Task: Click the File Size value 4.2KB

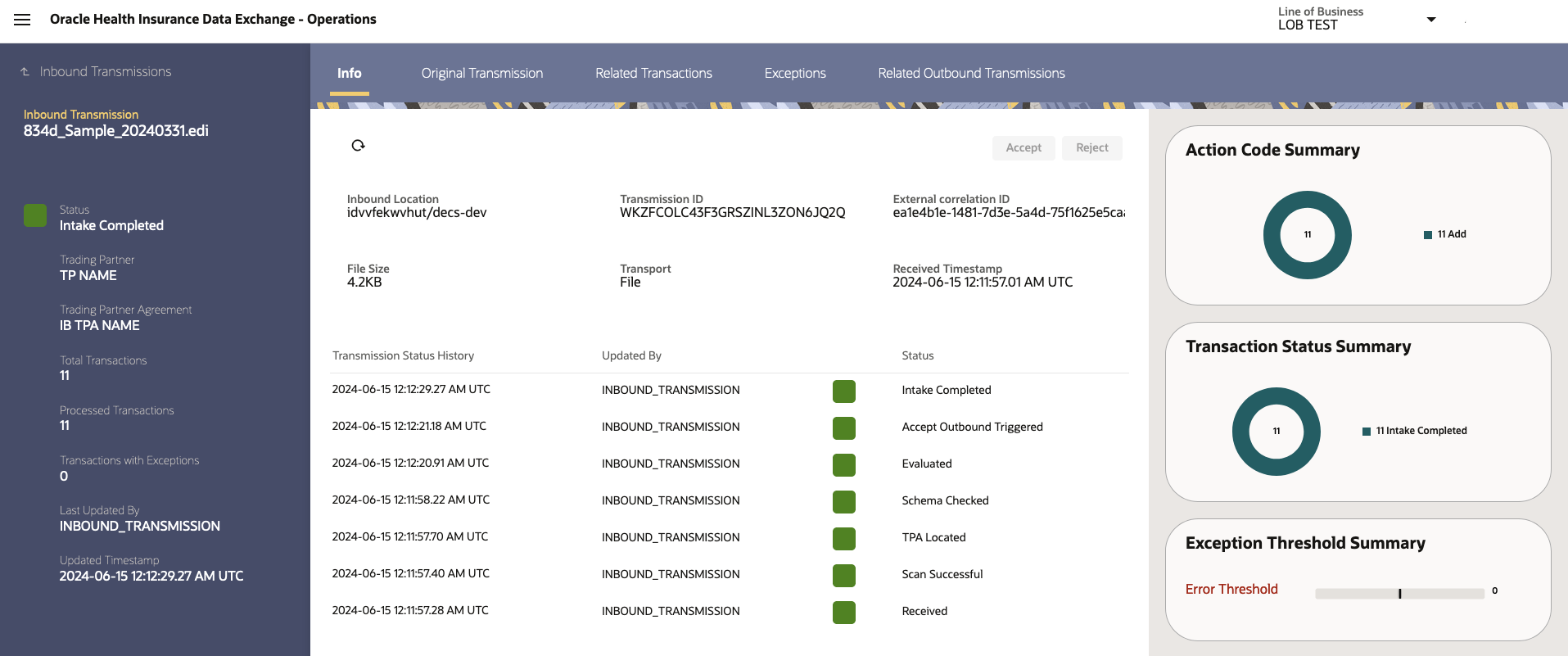Action: (x=364, y=283)
